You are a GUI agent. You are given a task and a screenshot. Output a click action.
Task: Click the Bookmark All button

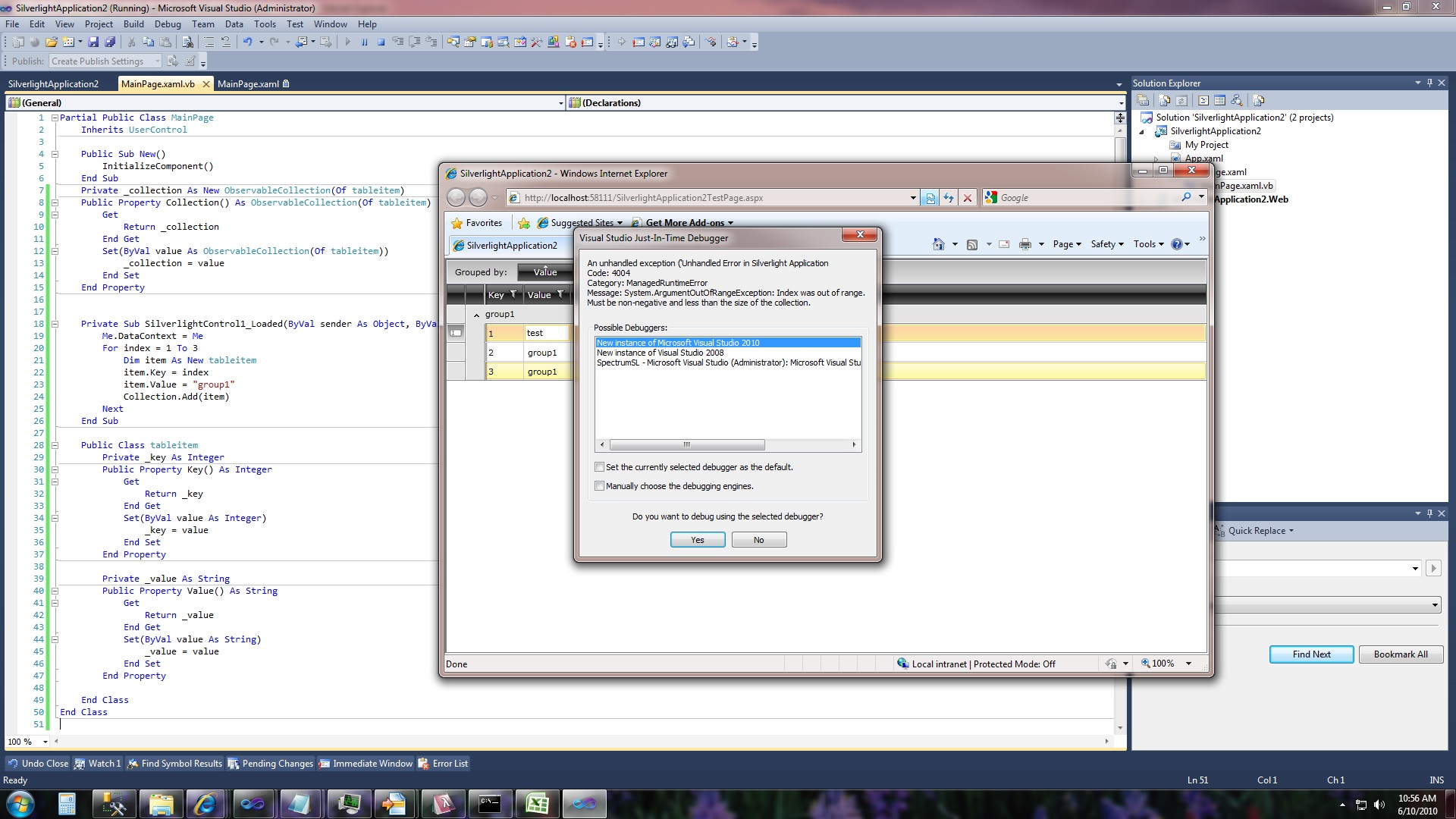point(1401,654)
